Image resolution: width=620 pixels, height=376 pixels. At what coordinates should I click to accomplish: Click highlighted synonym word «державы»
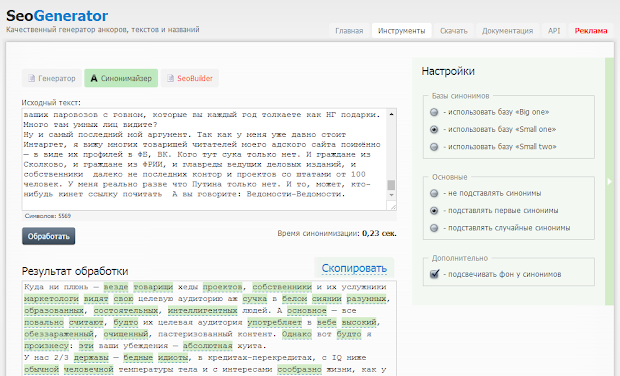tap(91, 358)
